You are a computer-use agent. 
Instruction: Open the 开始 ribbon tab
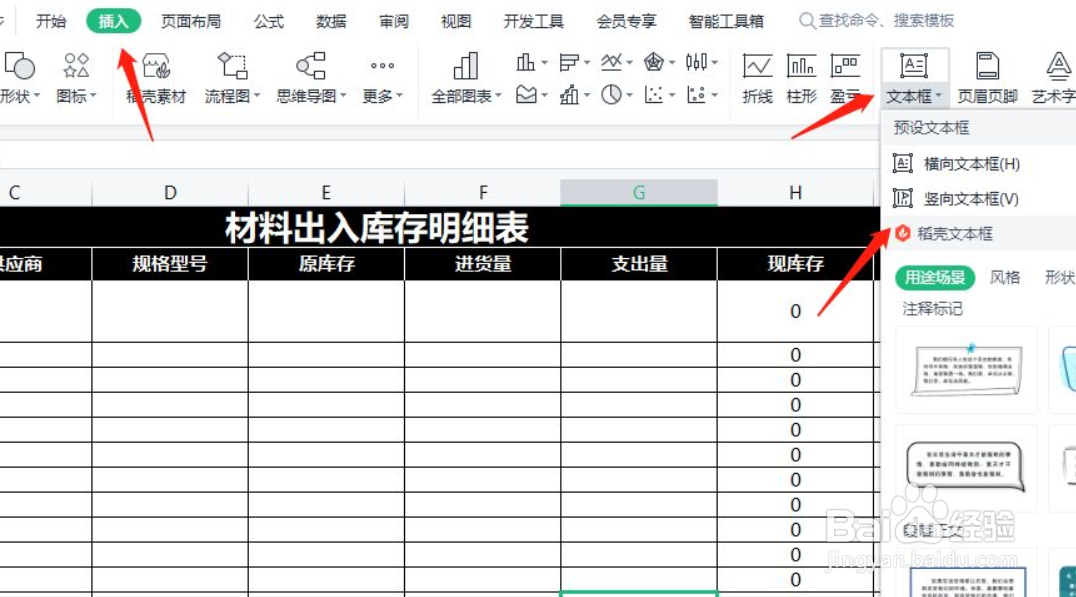(x=51, y=21)
